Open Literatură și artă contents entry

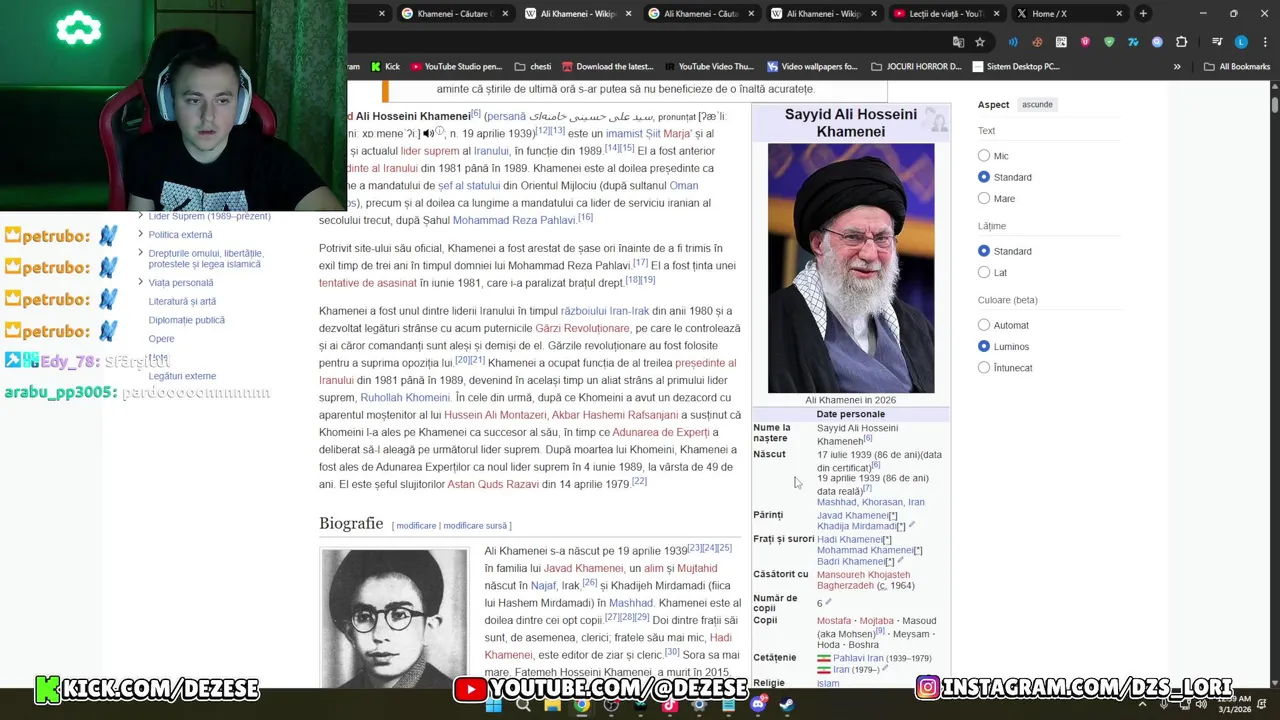(182, 301)
